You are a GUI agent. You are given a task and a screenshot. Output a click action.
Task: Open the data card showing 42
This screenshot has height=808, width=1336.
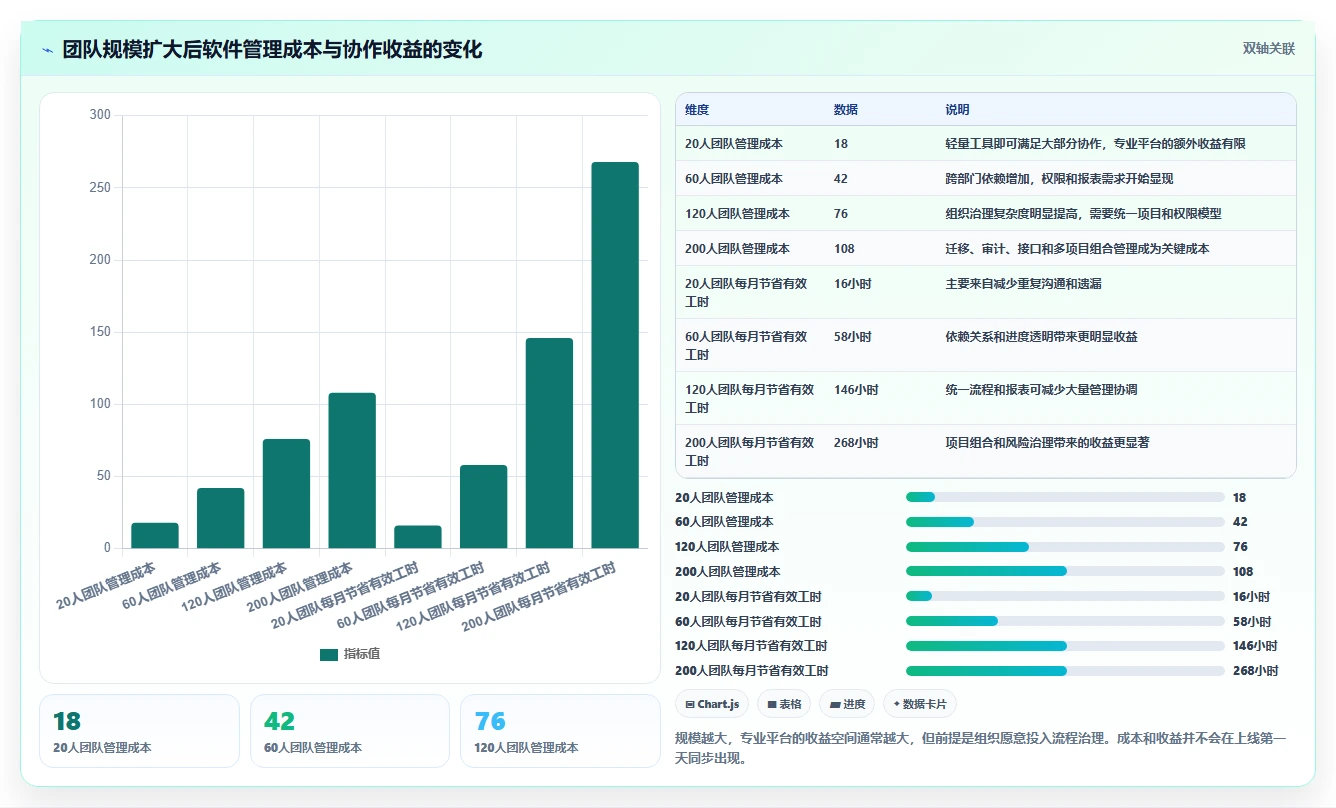point(350,731)
